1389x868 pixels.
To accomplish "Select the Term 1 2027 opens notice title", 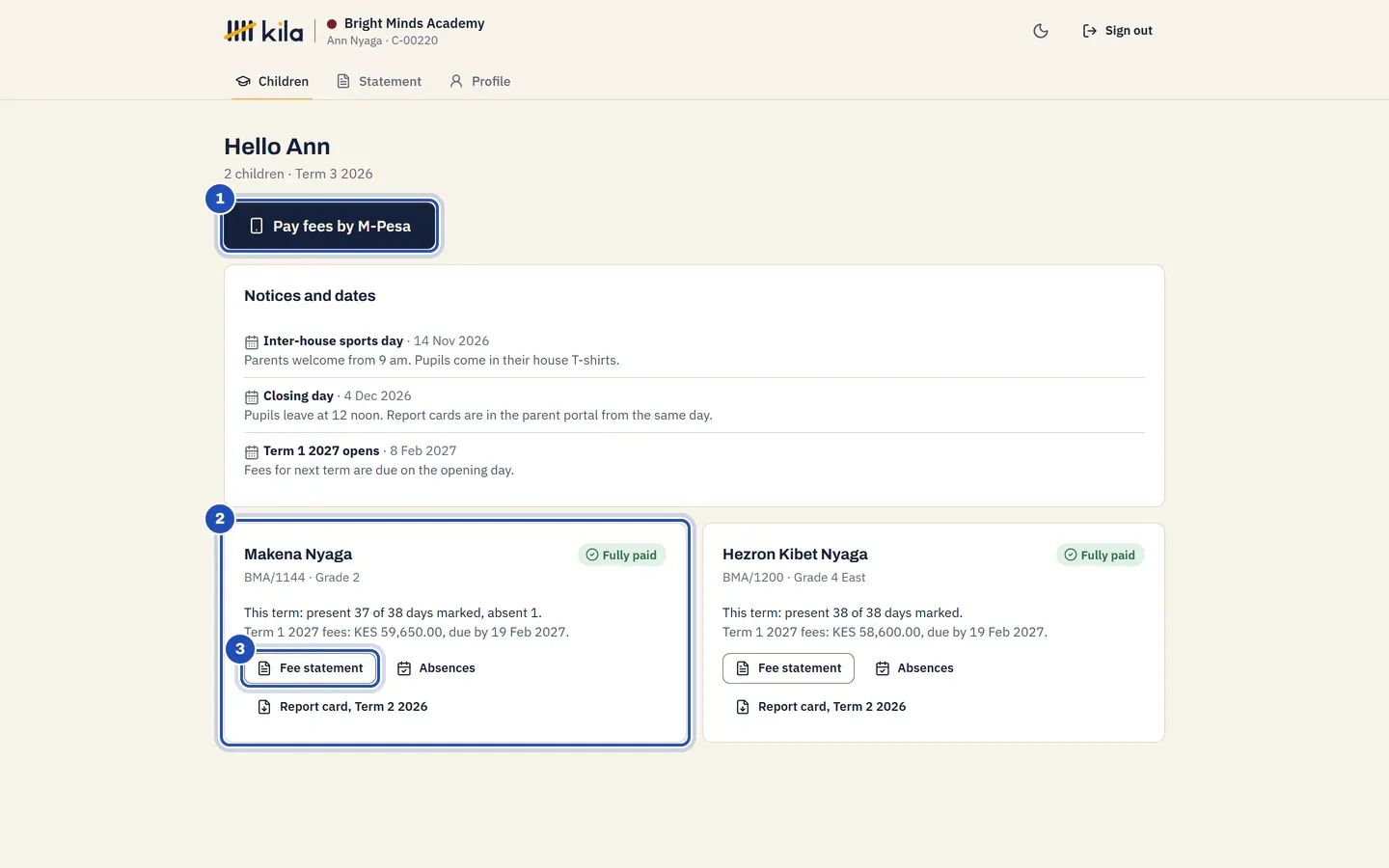I will pyautogui.click(x=321, y=450).
